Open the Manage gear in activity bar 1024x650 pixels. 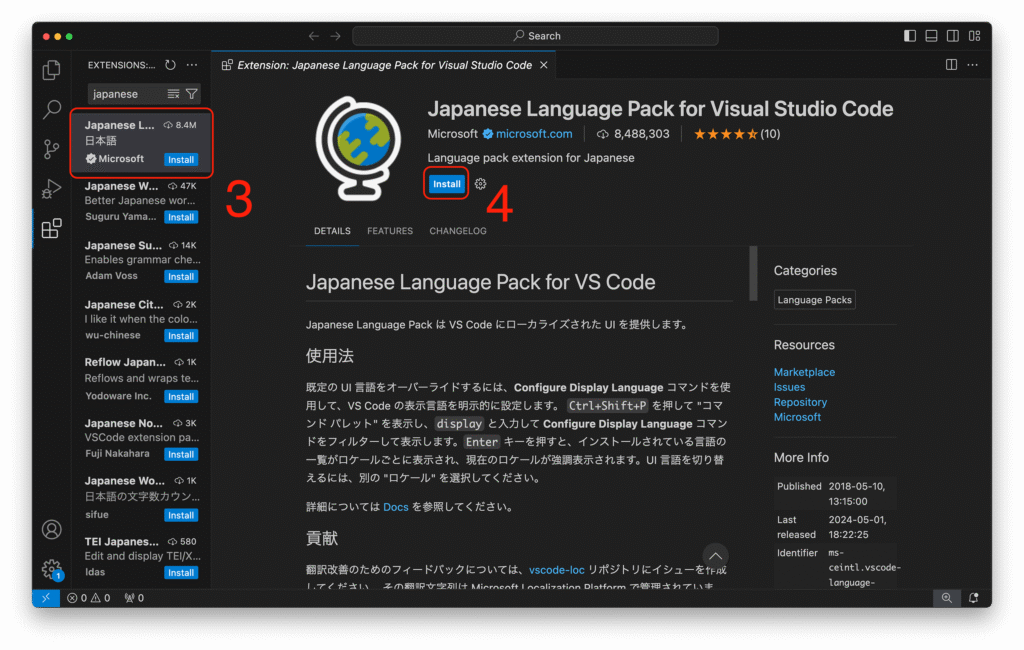point(52,569)
